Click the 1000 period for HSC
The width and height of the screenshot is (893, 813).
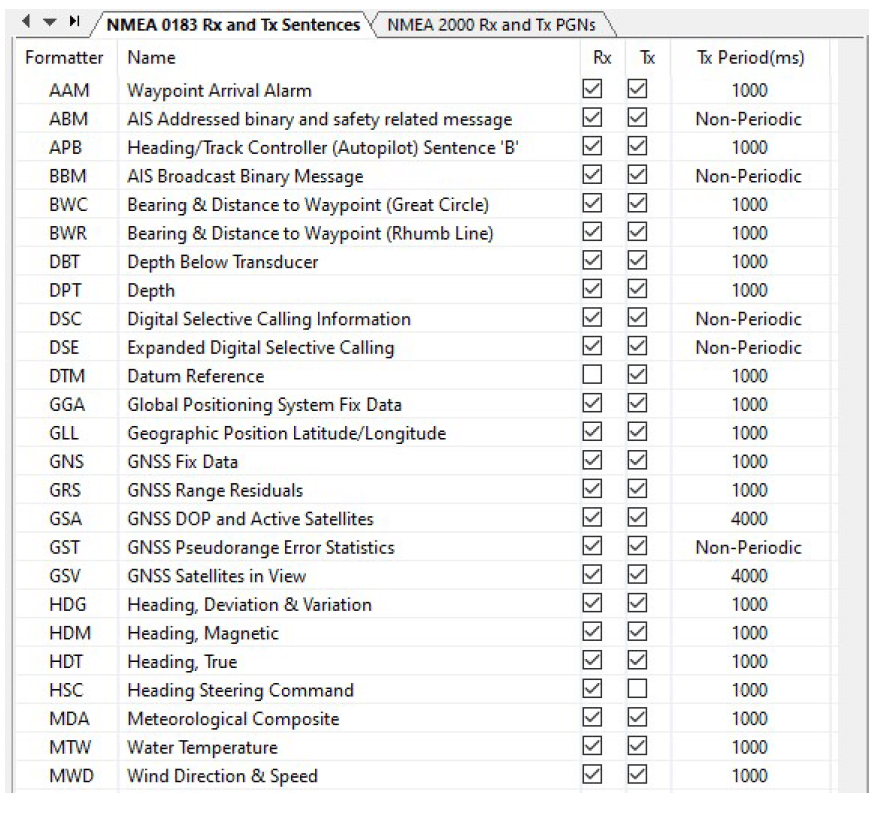(x=749, y=690)
